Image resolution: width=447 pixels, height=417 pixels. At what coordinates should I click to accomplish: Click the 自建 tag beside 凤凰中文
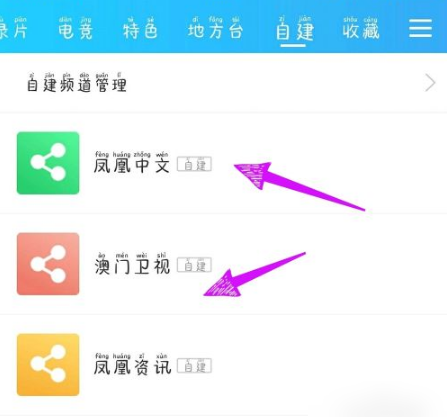[x=194, y=164]
